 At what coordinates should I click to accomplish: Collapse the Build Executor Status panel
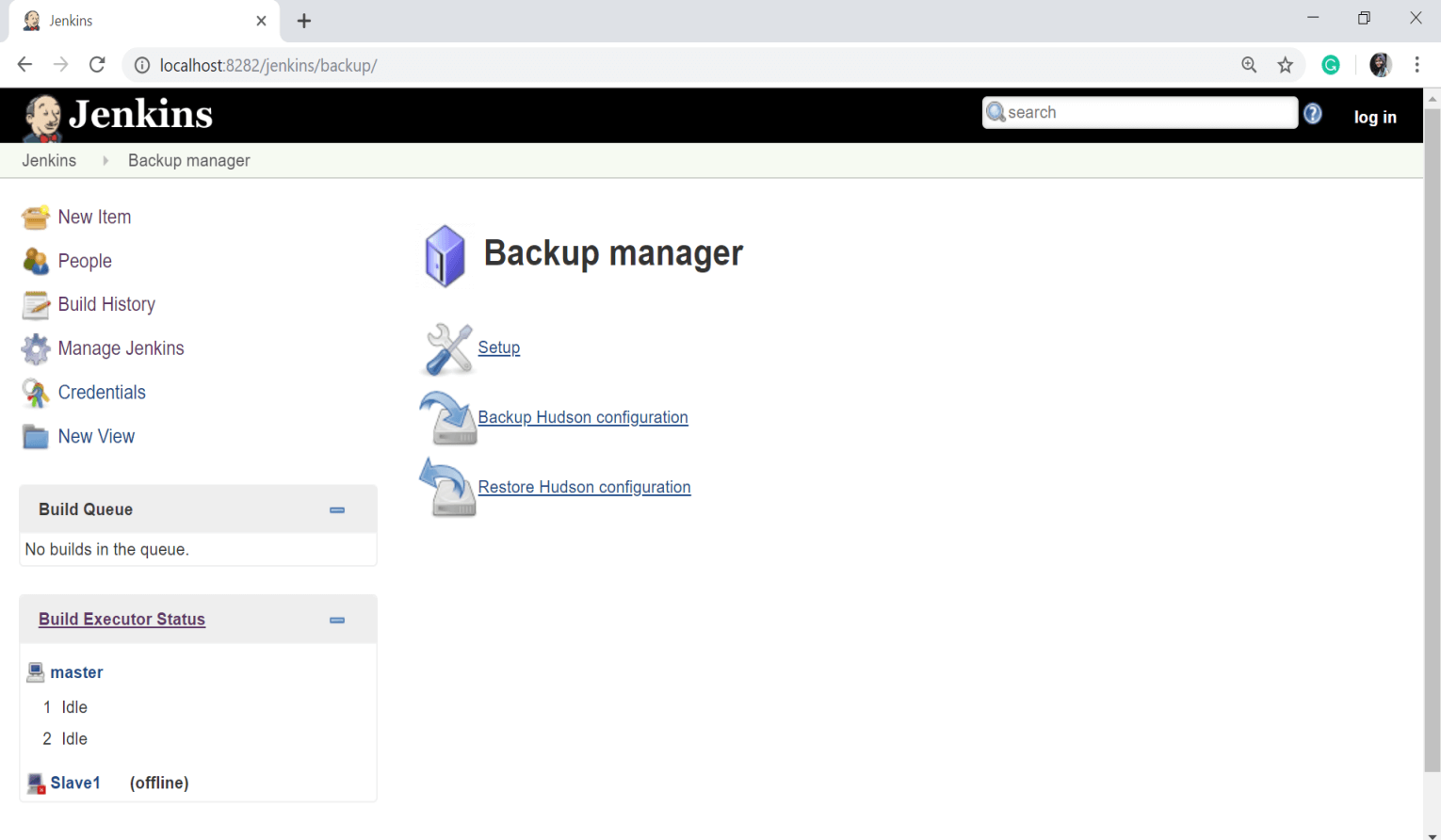click(337, 621)
